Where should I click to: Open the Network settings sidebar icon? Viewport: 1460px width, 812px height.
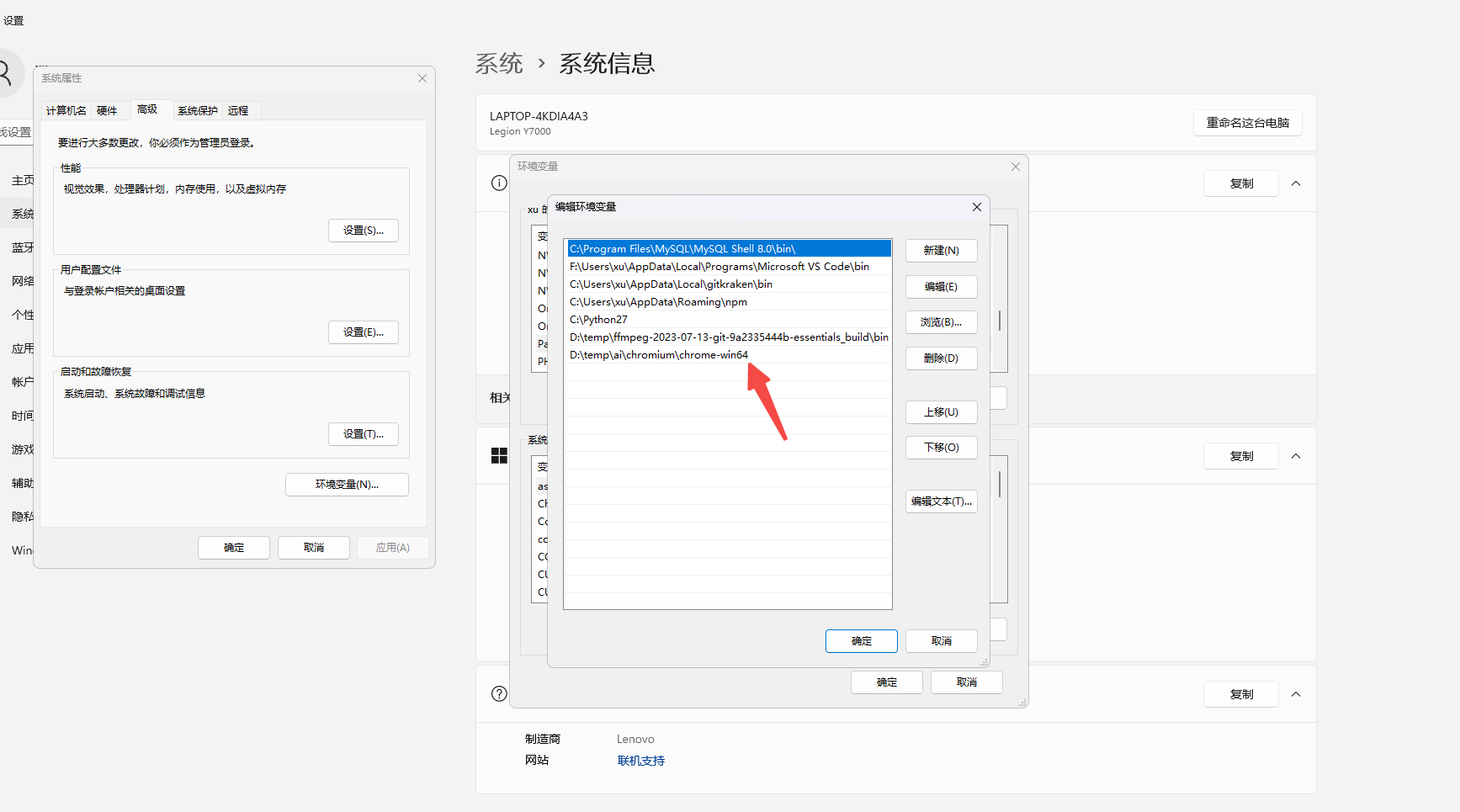21,280
